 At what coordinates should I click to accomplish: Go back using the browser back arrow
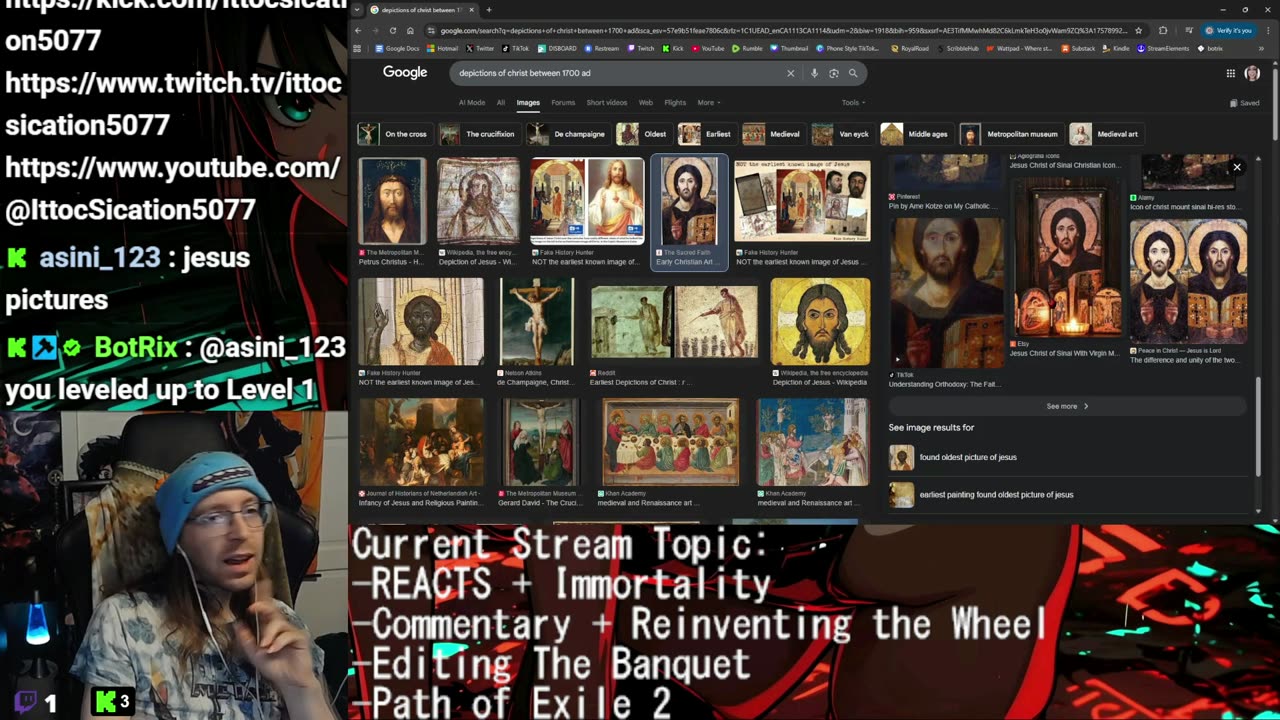(358, 31)
